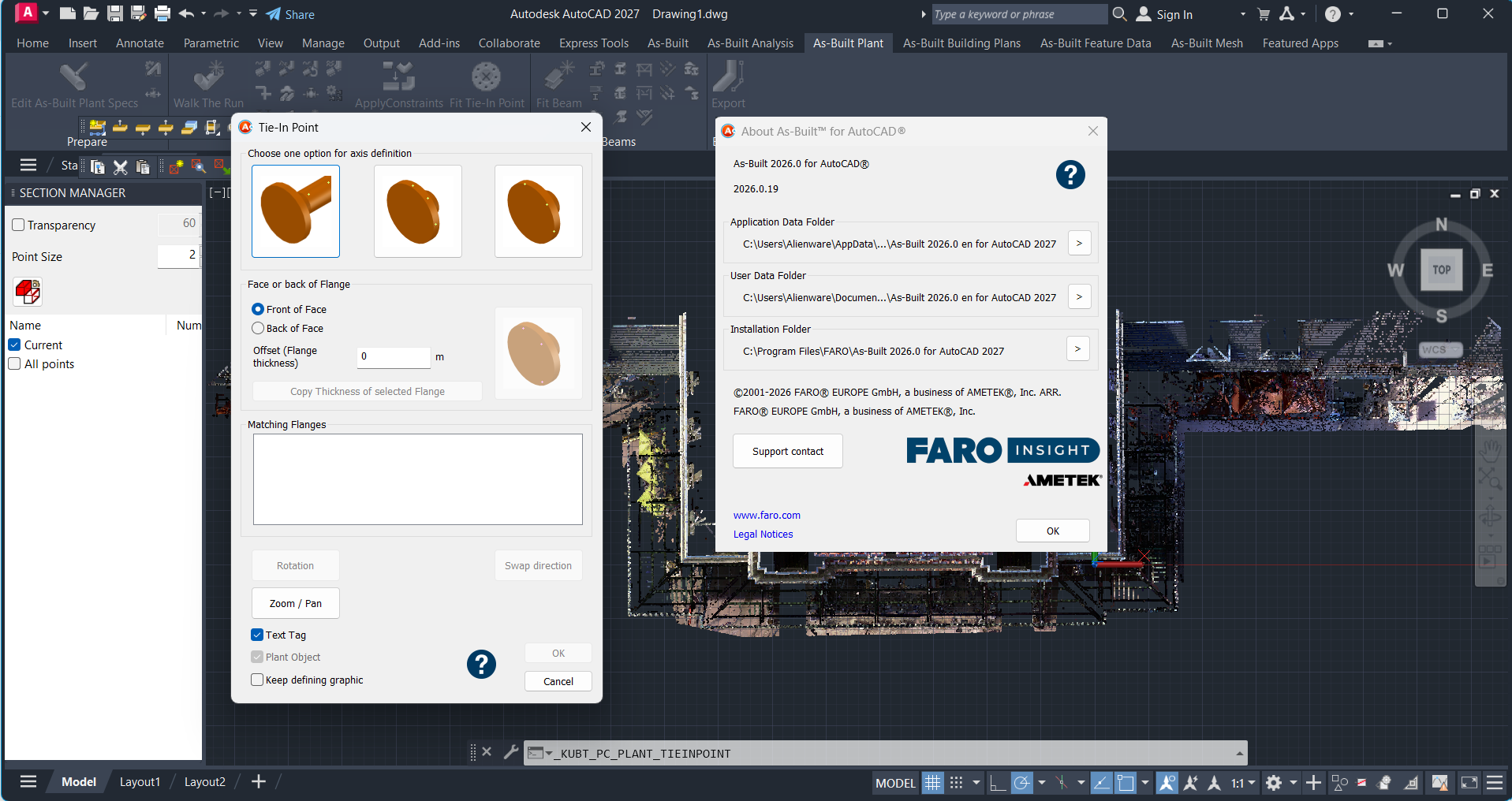Open the User Data Folder arrow button
The width and height of the screenshot is (1512, 801).
[1079, 297]
